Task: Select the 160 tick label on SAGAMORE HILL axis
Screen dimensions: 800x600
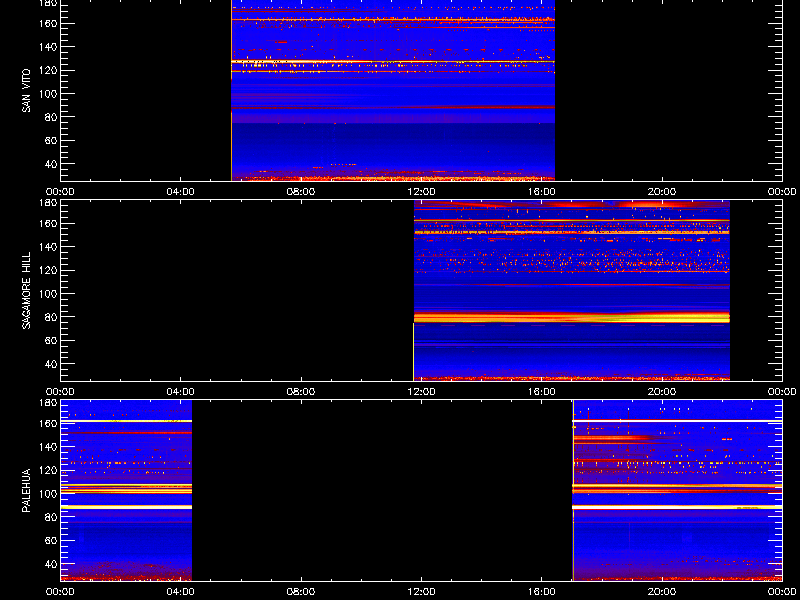Action: click(x=47, y=223)
